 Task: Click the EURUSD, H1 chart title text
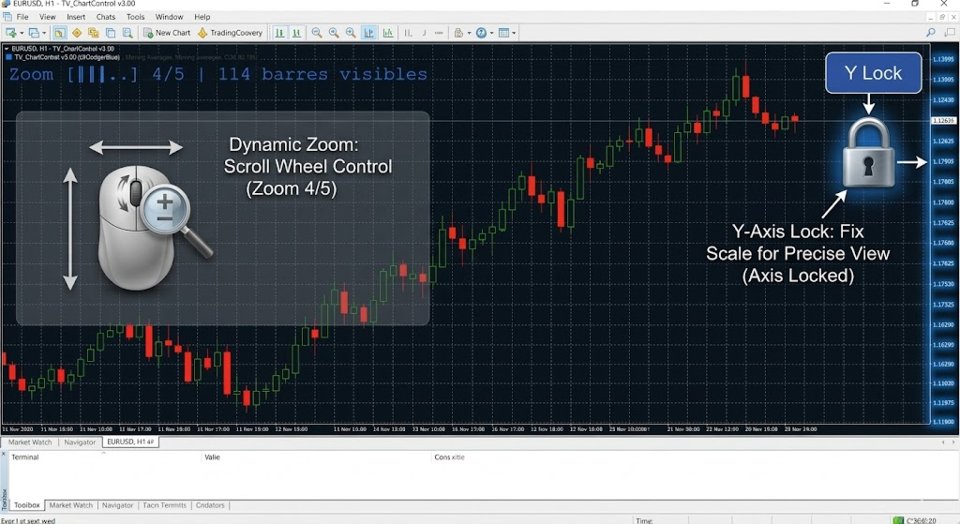click(62, 48)
